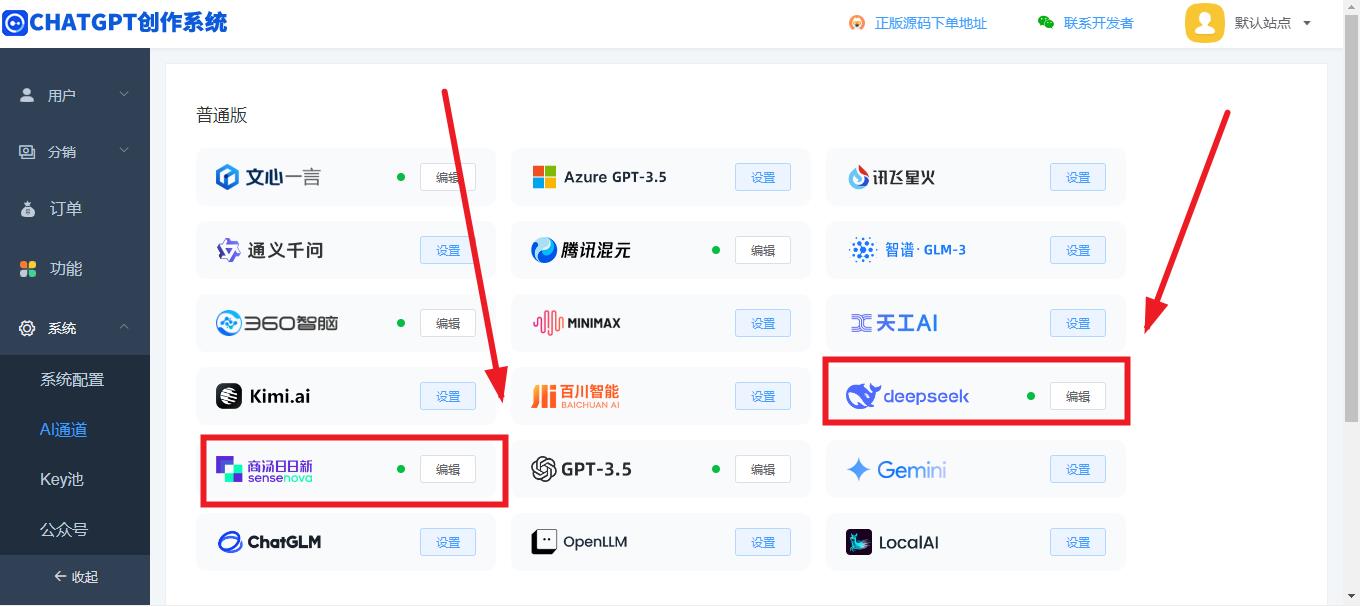The image size is (1360, 607).
Task: Click 设置 for 智谱 GLM-3
Action: tap(1078, 250)
